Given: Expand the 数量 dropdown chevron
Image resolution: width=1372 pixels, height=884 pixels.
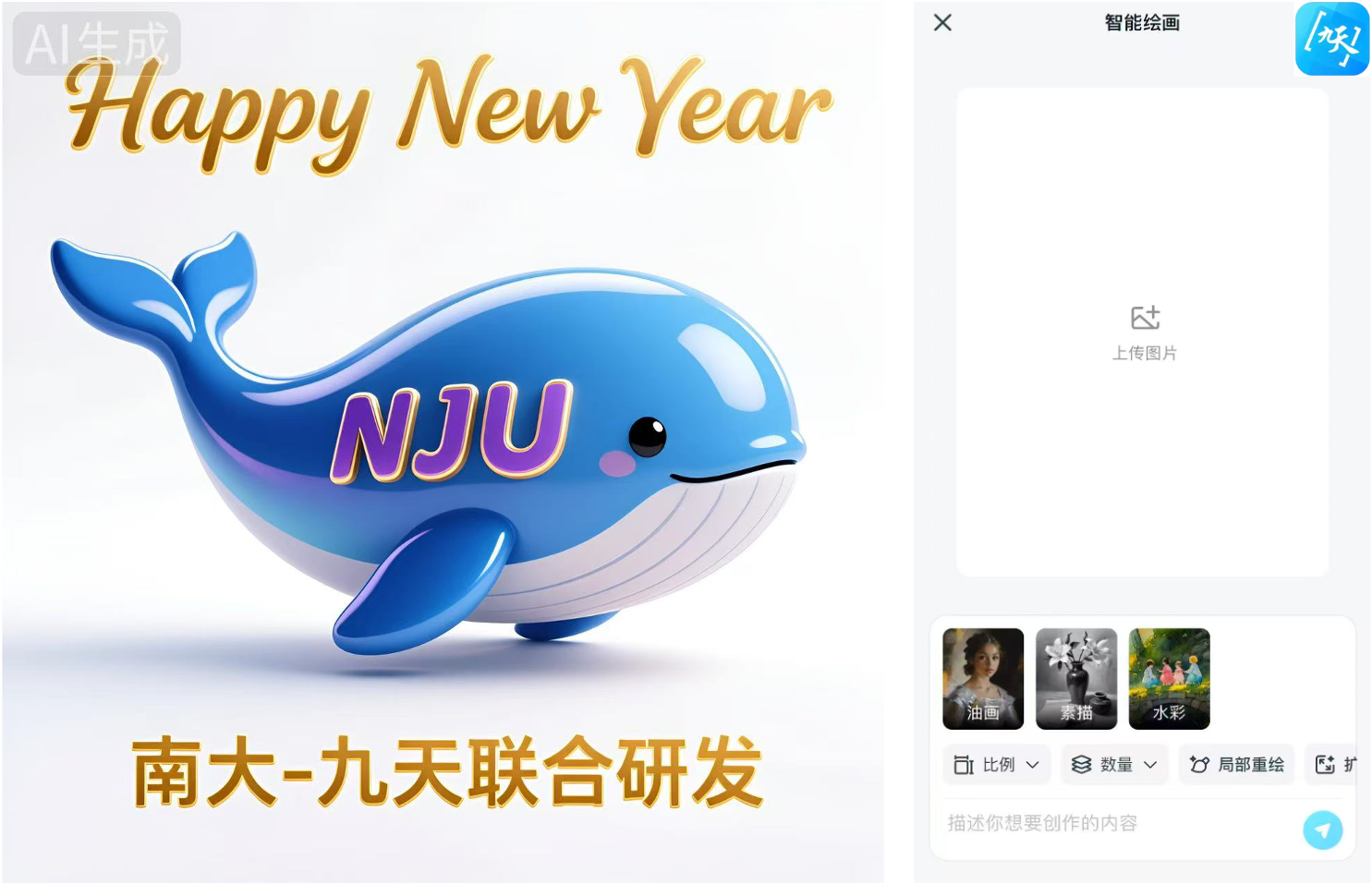Looking at the screenshot, I should [x=1150, y=765].
